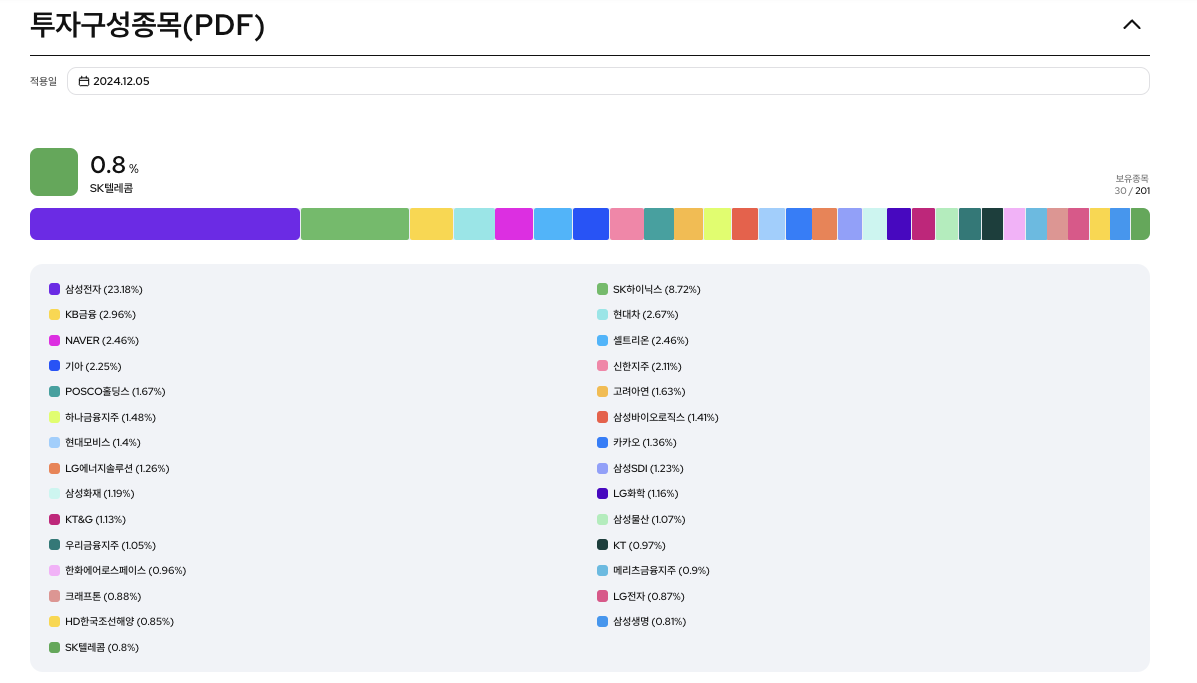Select the LG화학 dark indigo bar segment

click(x=899, y=224)
